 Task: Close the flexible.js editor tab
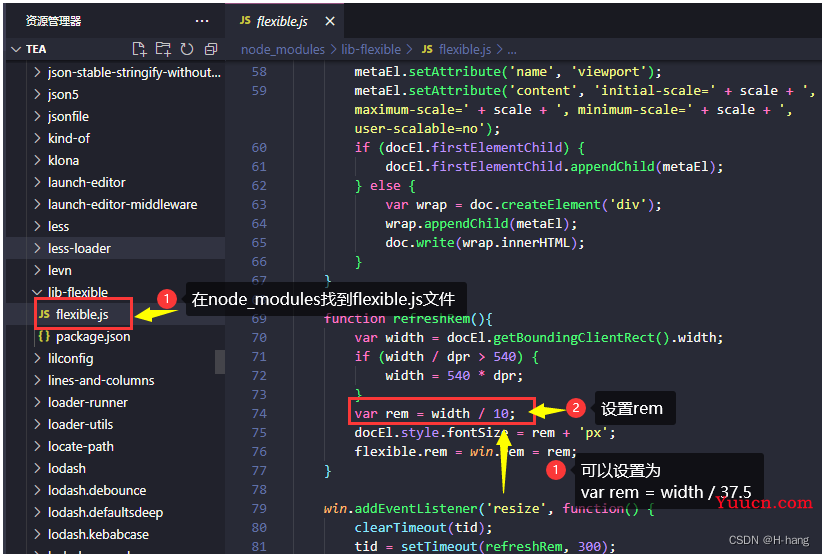click(x=330, y=21)
